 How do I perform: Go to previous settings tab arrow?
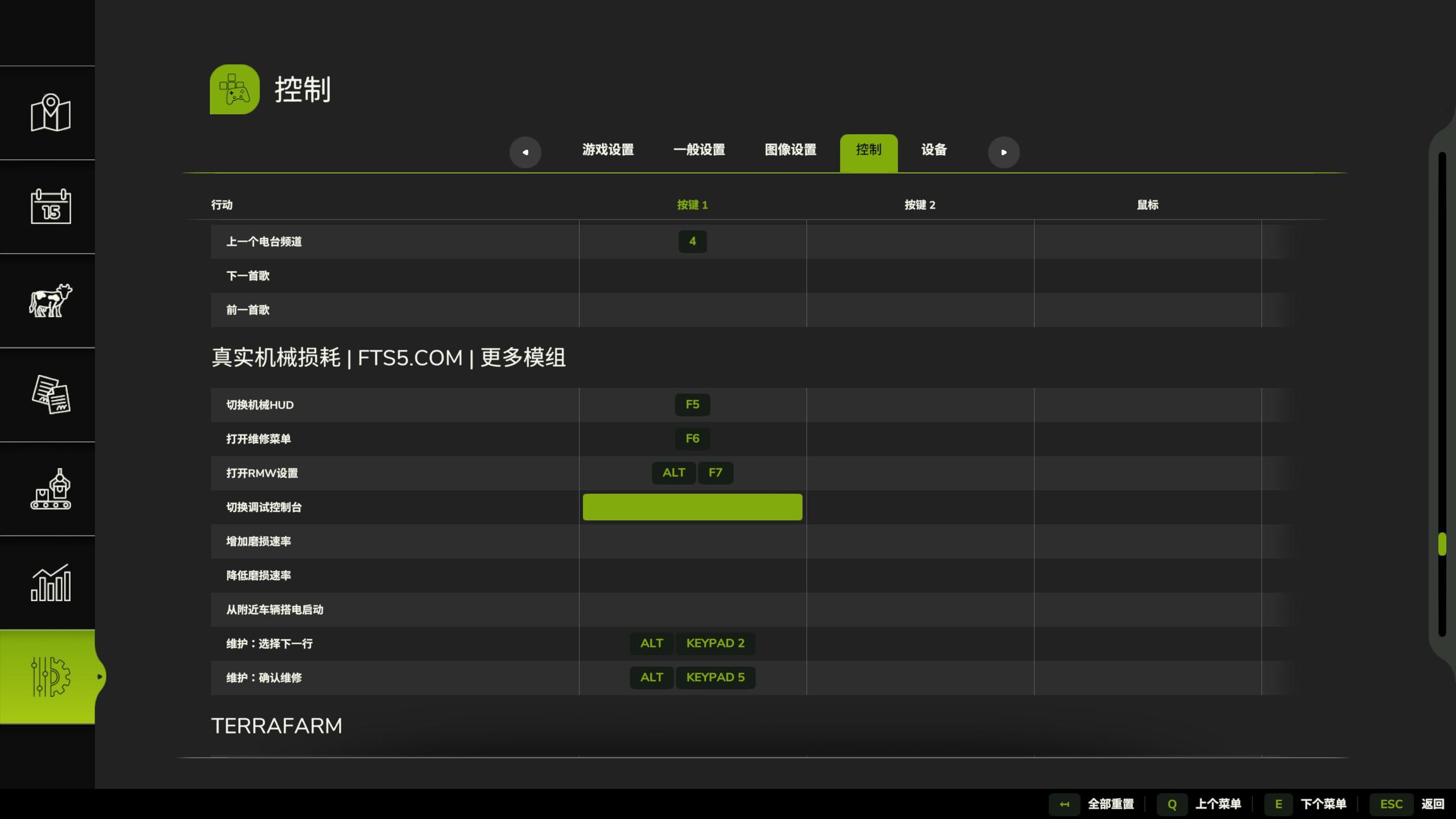click(x=525, y=152)
